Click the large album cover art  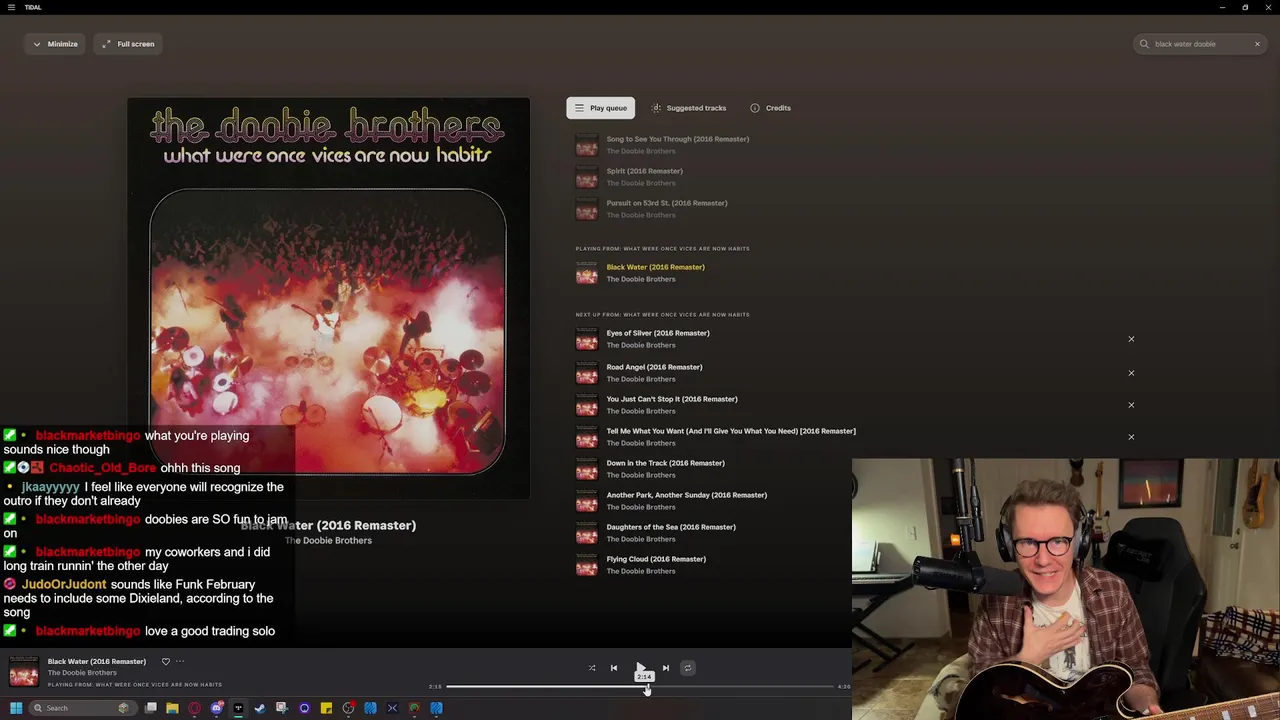(328, 298)
